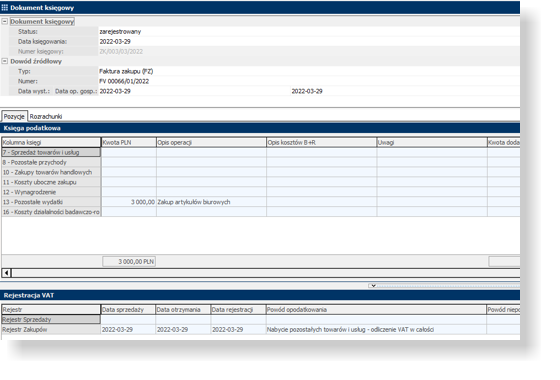
Task: Click the Kwota PLN column header
Action: coord(129,142)
